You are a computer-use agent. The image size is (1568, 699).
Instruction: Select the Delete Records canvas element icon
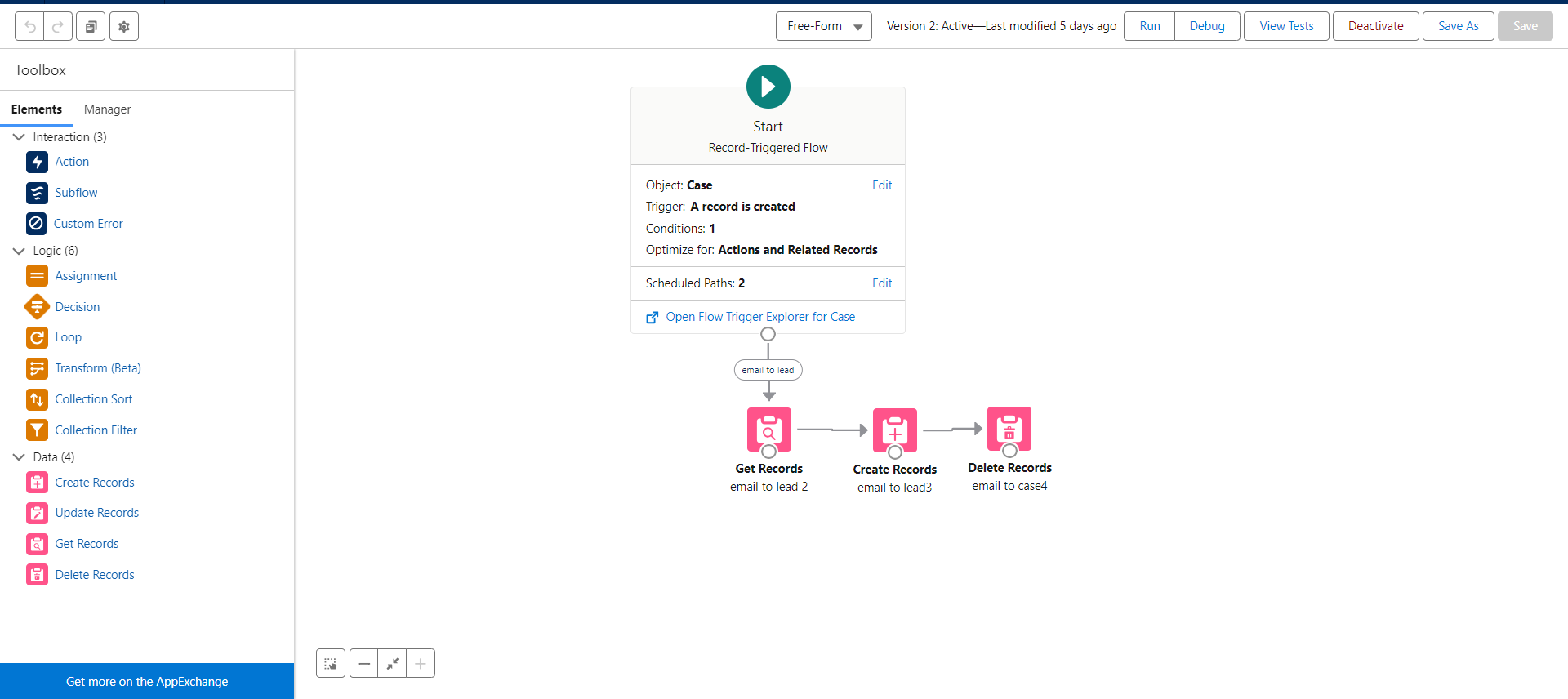coord(1009,428)
